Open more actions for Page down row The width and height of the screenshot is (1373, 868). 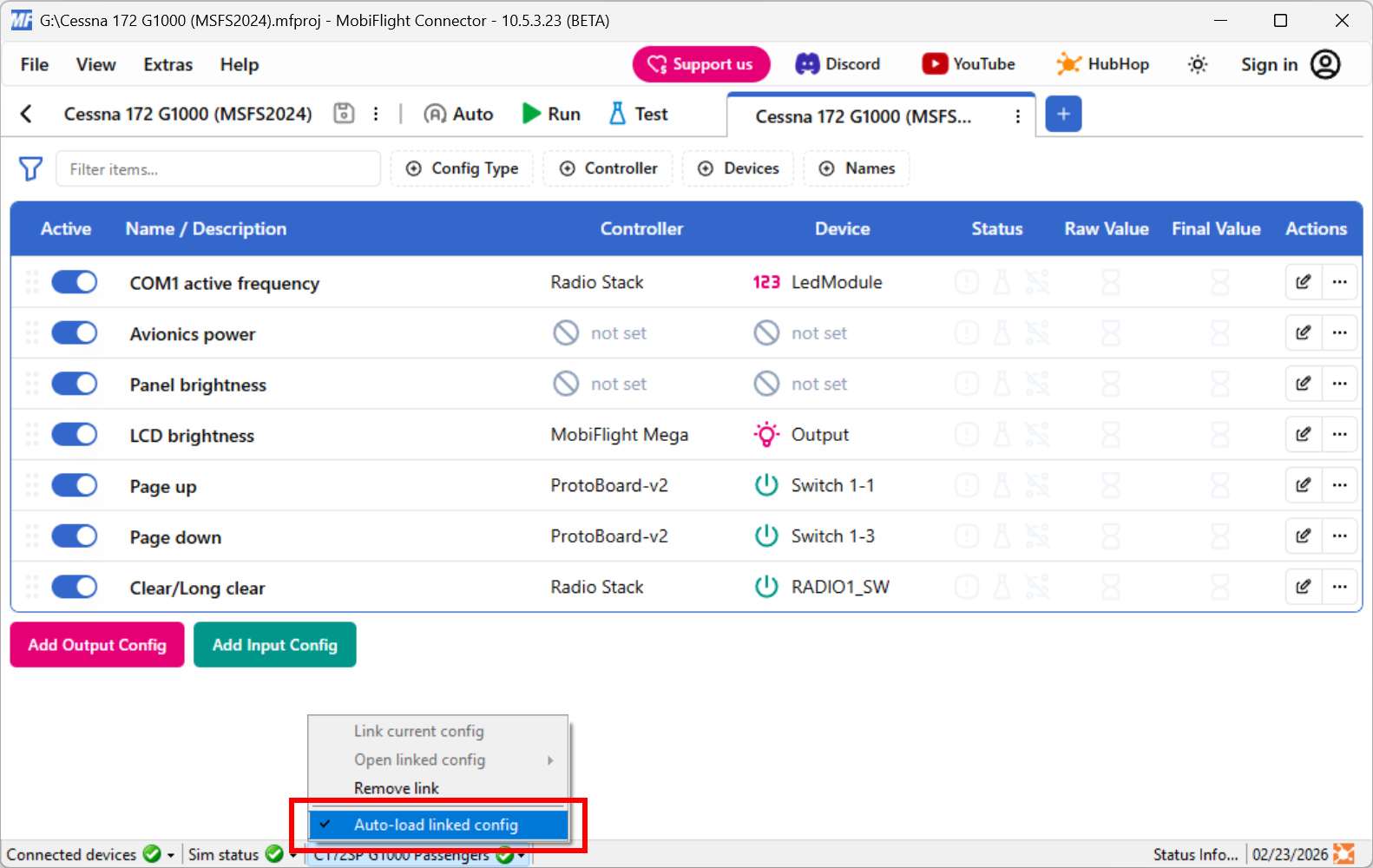tap(1339, 536)
